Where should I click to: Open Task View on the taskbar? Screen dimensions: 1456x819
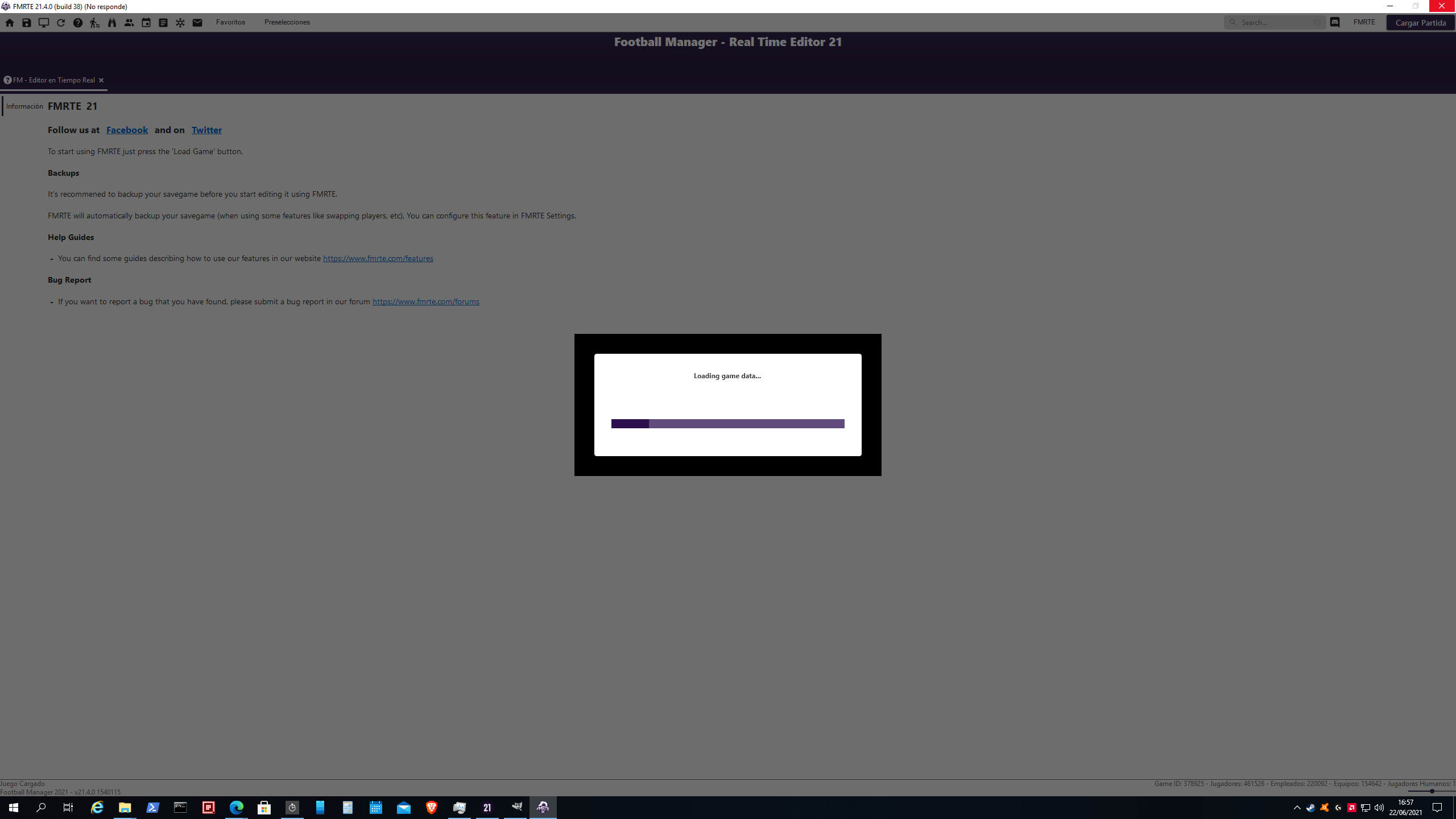pos(68,808)
